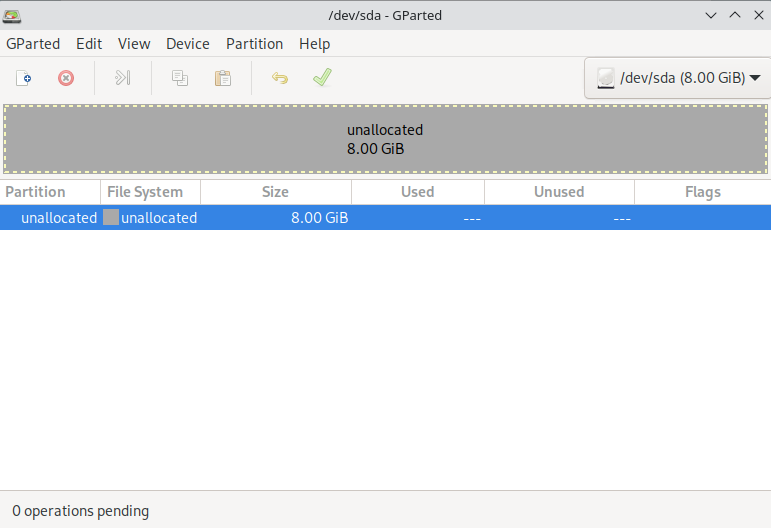Screen dimensions: 771x528
Task: Open the Edit menu
Action: (x=89, y=44)
